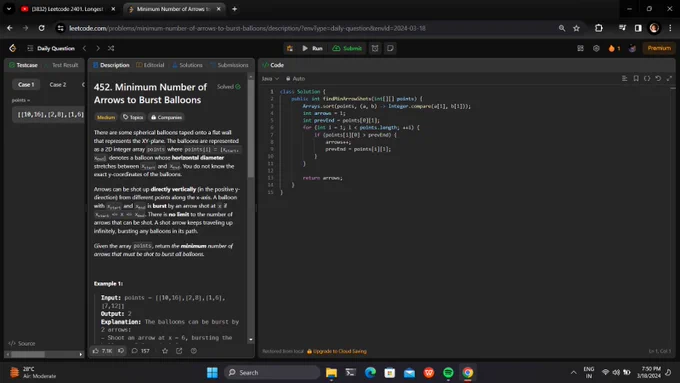Open the Description tab

[111, 65]
